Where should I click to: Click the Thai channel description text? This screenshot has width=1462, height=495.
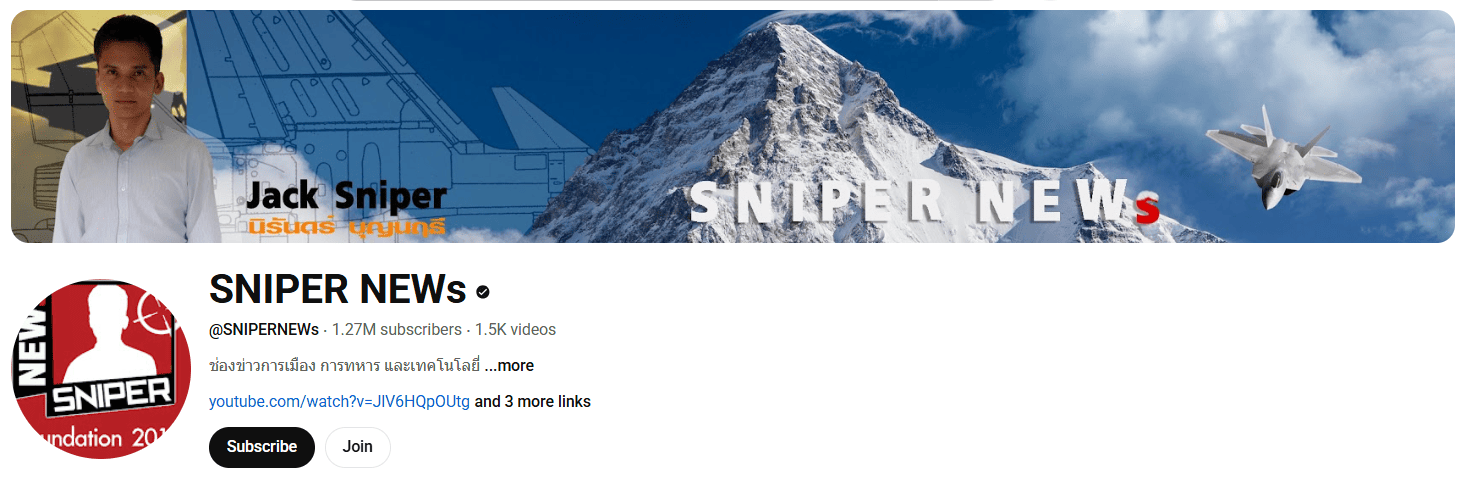coord(345,366)
